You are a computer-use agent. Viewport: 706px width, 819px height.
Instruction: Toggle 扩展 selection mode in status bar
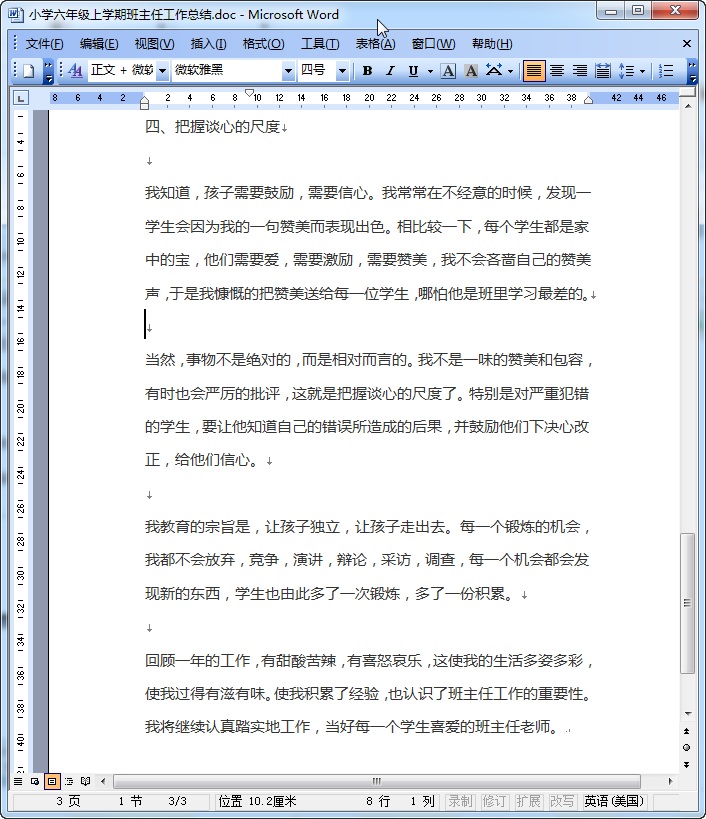tap(528, 801)
